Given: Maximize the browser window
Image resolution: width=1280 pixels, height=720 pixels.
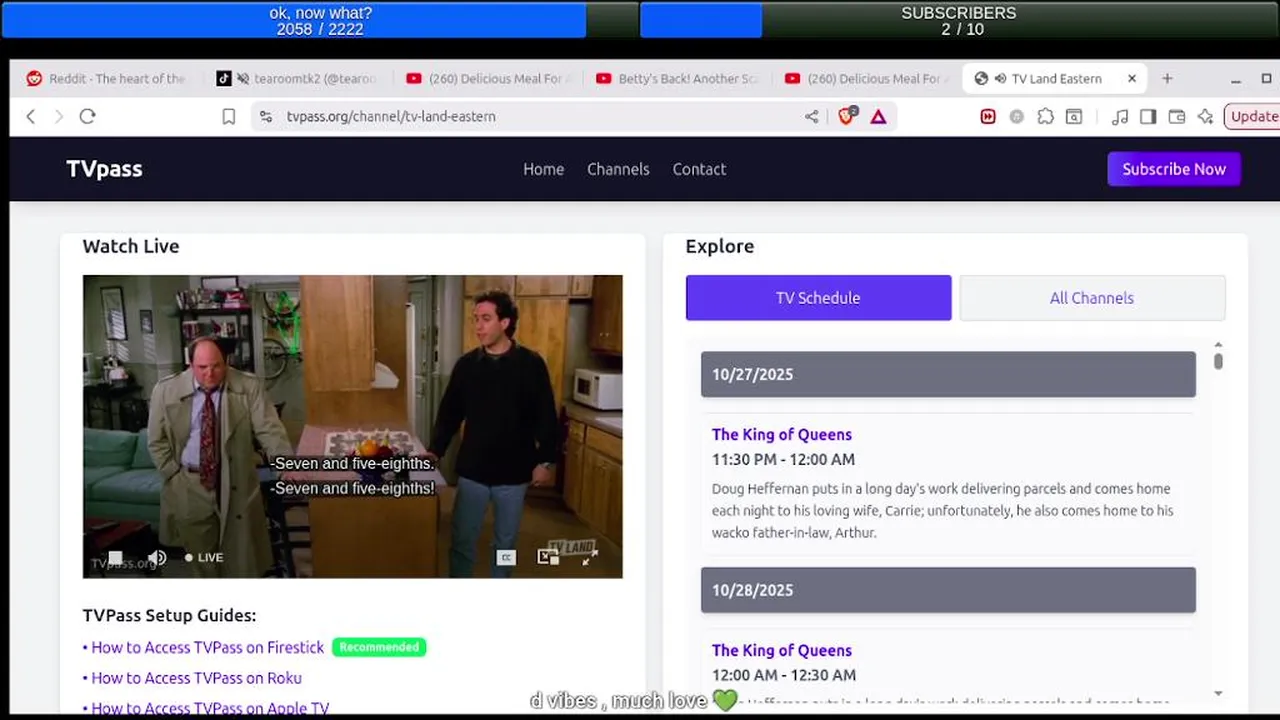Looking at the screenshot, I should [x=1269, y=78].
